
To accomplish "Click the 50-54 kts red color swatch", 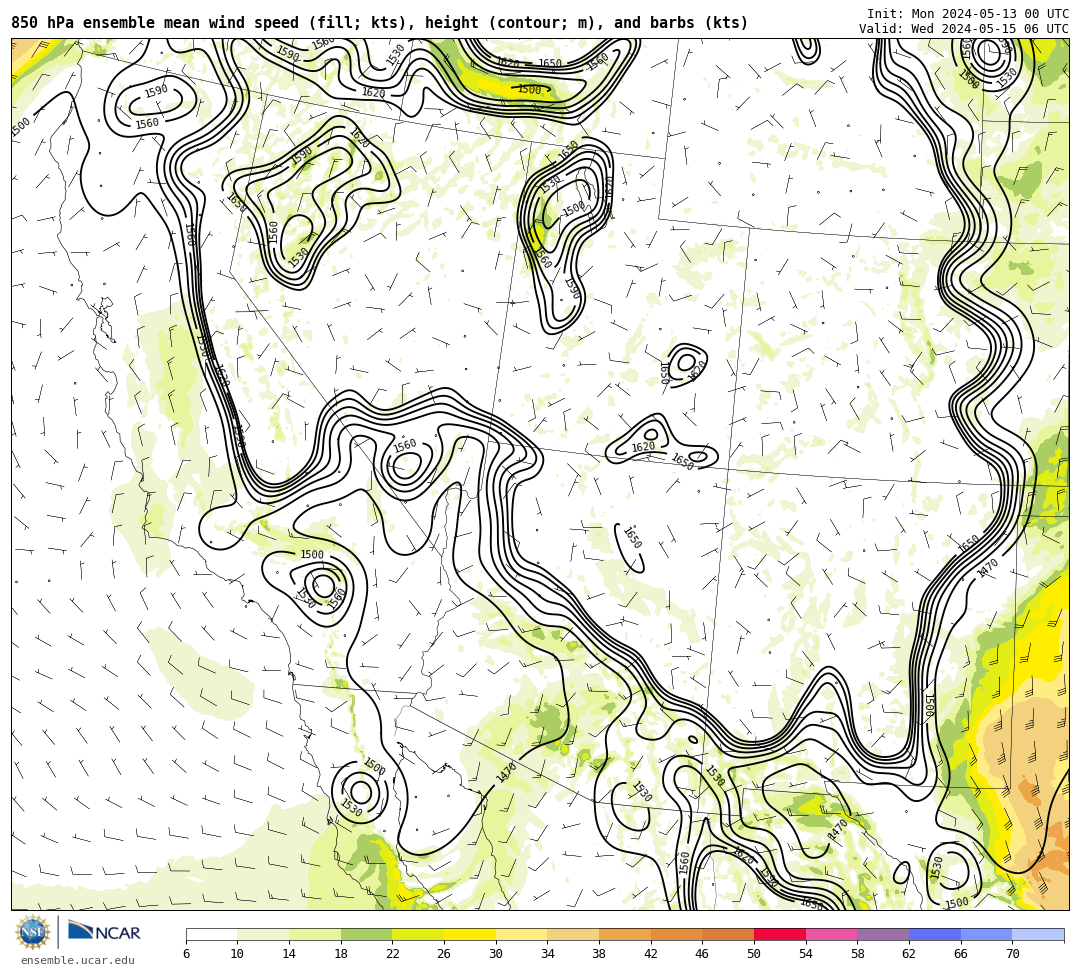I will (x=780, y=934).
